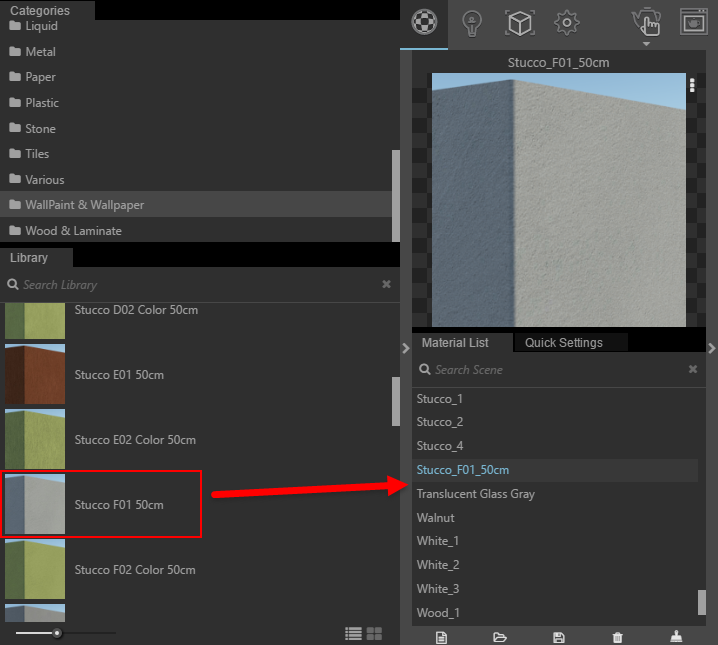
Task: Open the Stone category folder
Action: (196, 129)
